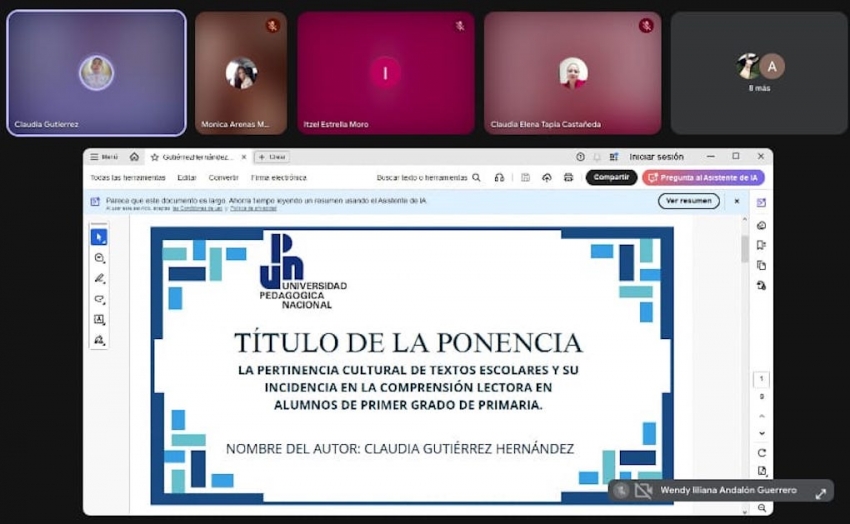Choose the add text box tool
Screen dimensions: 850x524
99,320
